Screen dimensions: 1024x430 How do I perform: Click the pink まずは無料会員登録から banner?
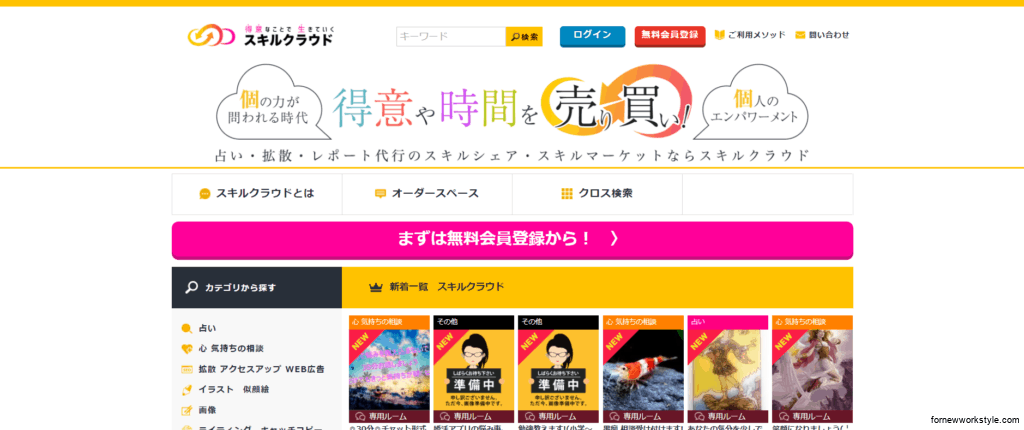click(x=512, y=240)
